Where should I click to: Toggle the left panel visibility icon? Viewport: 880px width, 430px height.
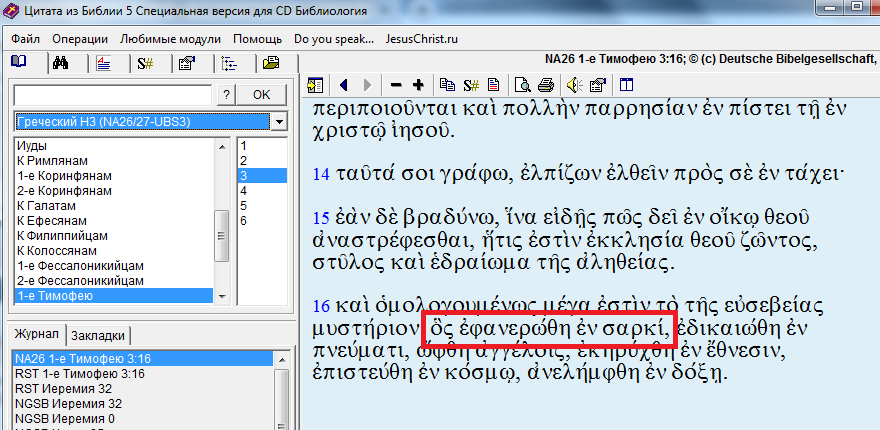coord(313,84)
